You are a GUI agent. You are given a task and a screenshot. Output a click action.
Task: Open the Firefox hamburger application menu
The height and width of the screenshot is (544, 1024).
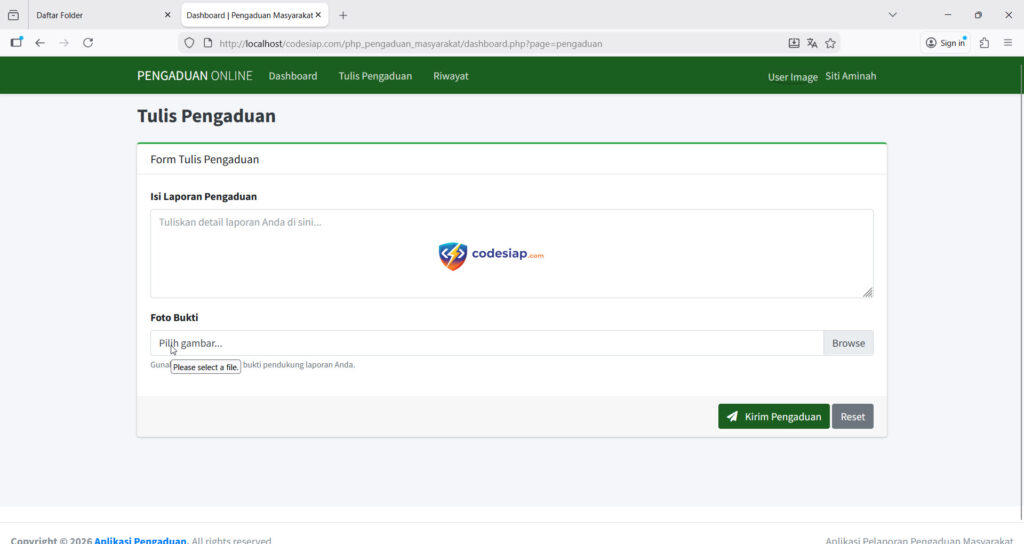click(1007, 43)
